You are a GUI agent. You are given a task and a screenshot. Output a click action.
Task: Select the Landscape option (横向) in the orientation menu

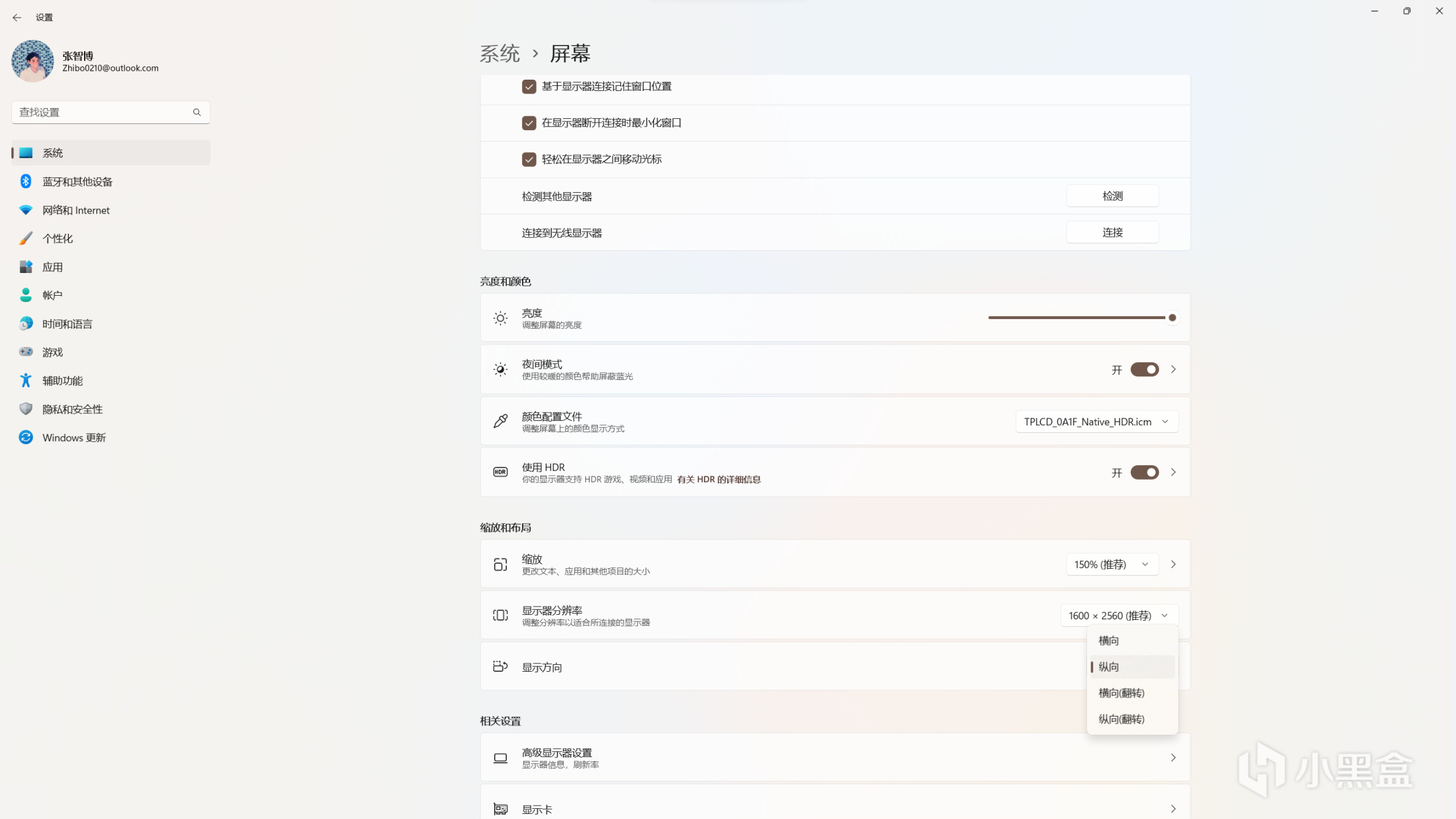pyautogui.click(x=1109, y=641)
